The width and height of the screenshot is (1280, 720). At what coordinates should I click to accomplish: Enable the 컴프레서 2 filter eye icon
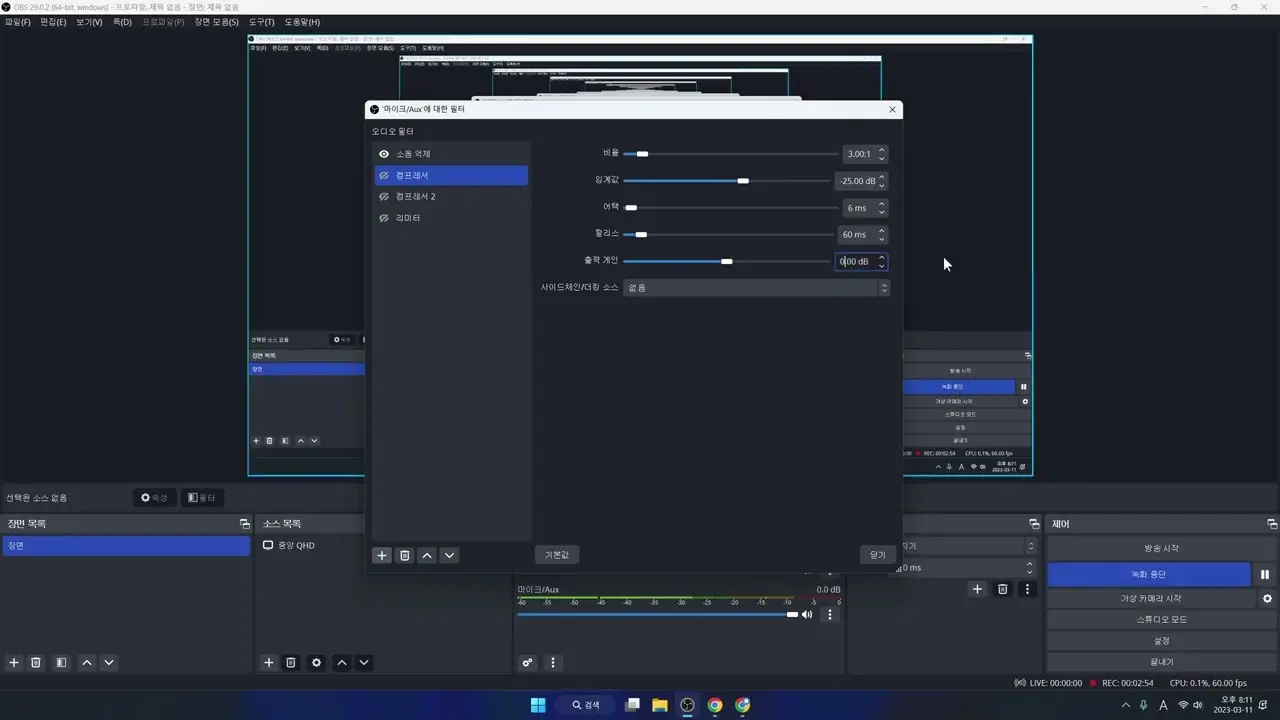384,197
